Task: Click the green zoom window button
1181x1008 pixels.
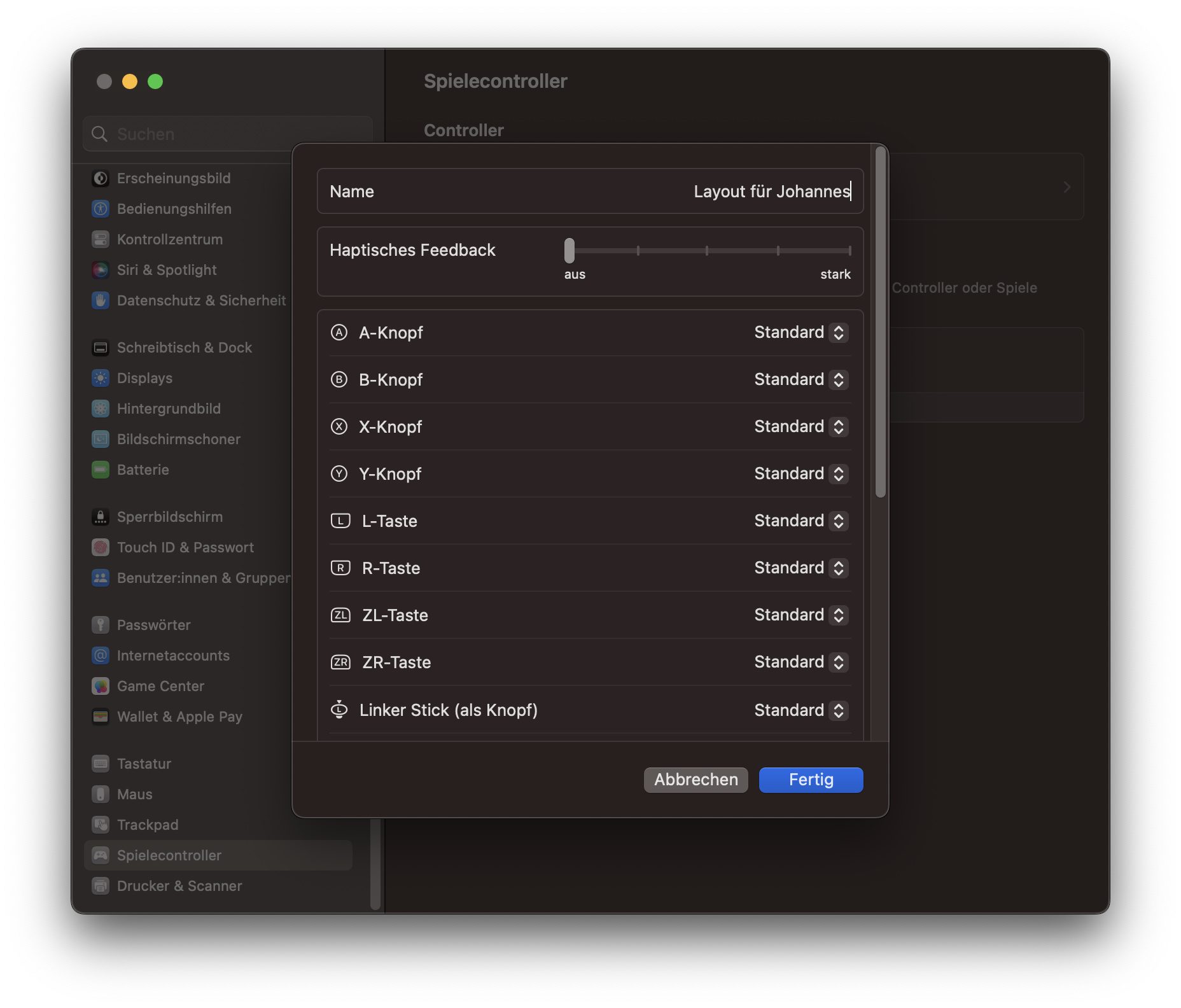Action: [x=155, y=81]
